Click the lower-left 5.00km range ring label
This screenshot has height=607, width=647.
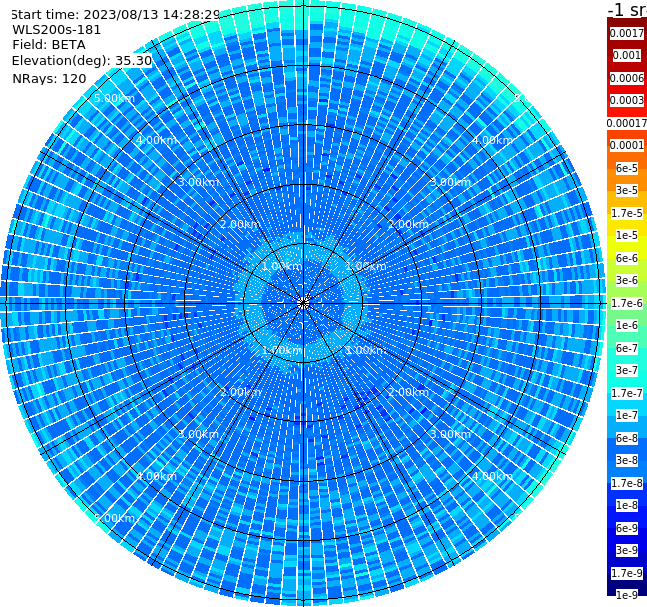[114, 518]
